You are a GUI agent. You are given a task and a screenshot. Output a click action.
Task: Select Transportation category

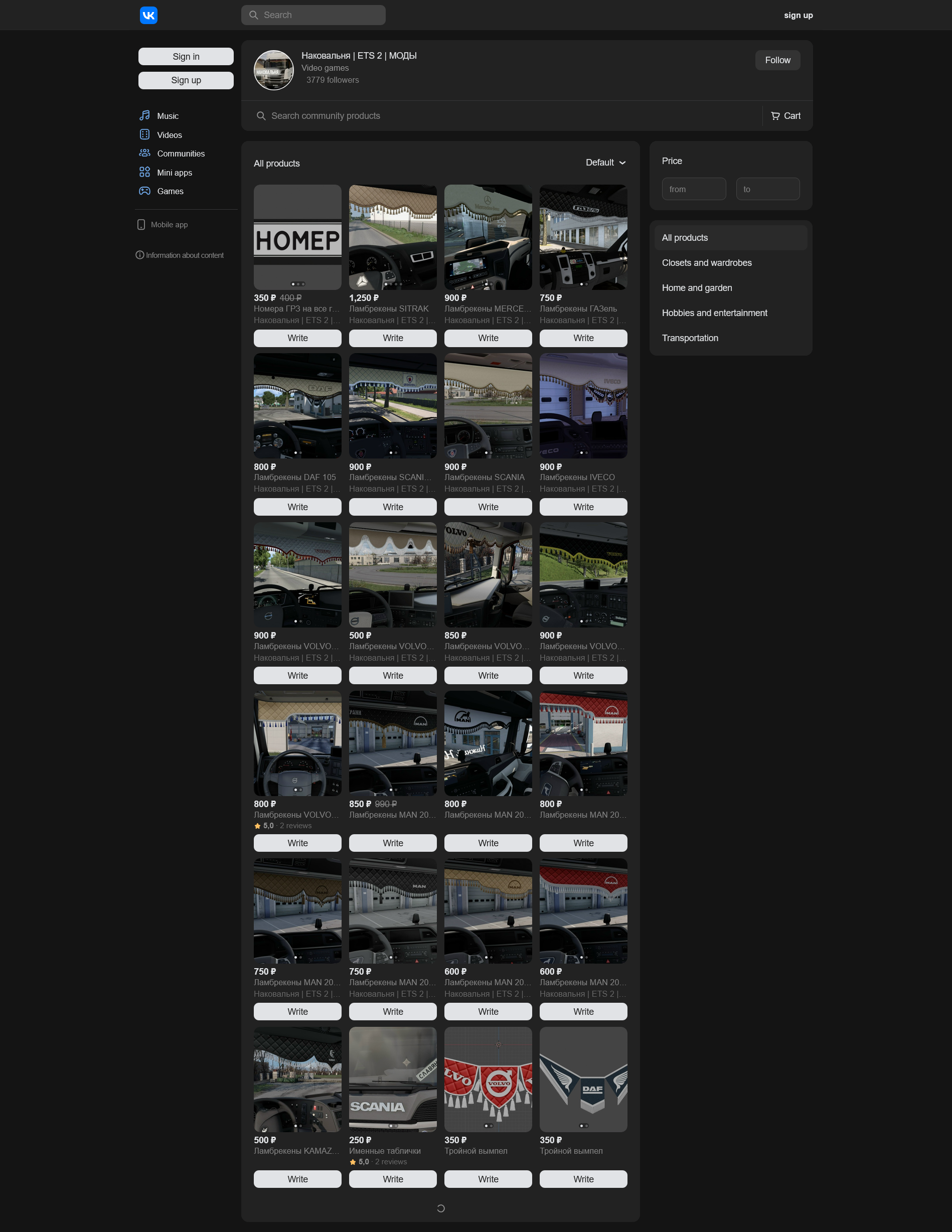(x=731, y=338)
